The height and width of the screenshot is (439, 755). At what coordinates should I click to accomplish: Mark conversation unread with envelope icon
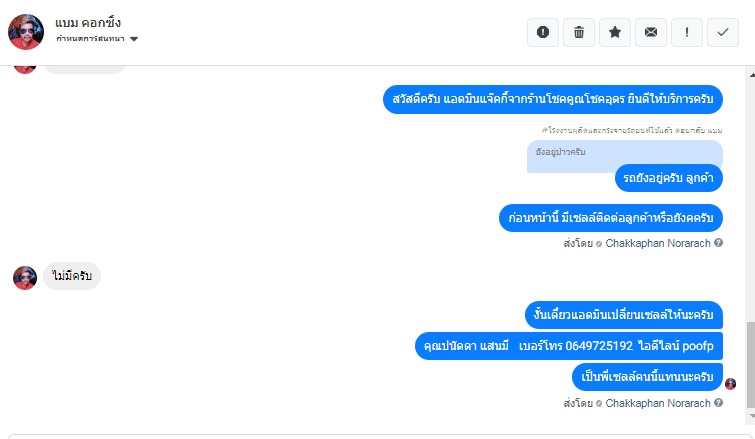click(651, 32)
